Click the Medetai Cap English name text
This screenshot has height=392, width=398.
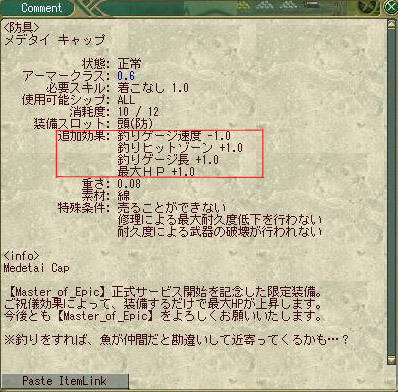[37, 268]
